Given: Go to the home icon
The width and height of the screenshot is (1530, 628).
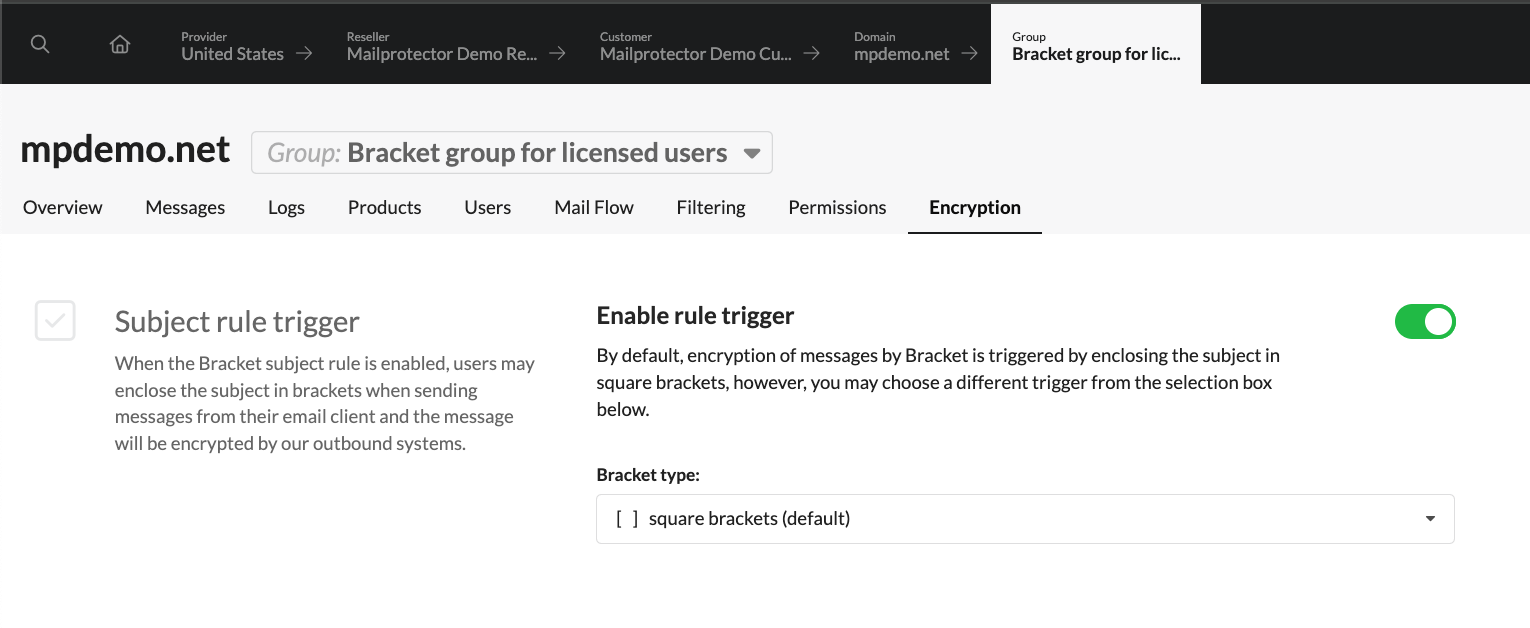Looking at the screenshot, I should [120, 45].
